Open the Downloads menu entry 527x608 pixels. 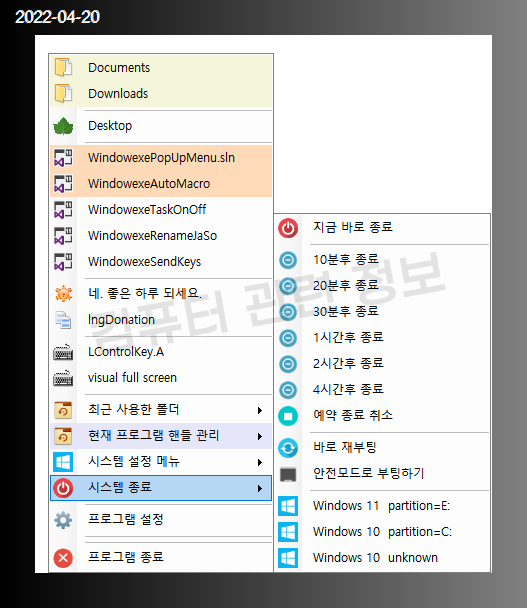(x=161, y=94)
